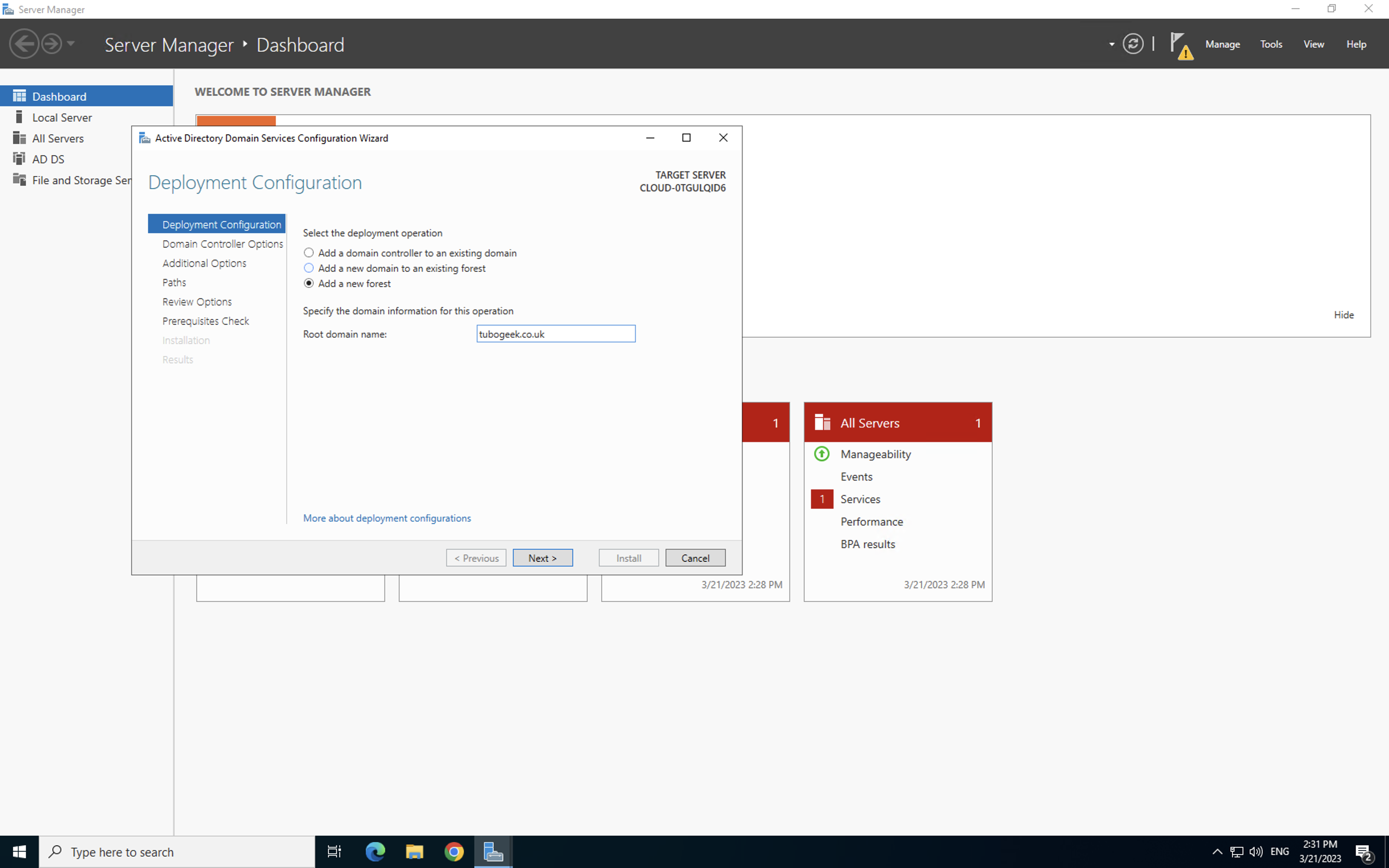Go to Review Options wizard step
This screenshot has width=1389, height=868.
pos(197,301)
